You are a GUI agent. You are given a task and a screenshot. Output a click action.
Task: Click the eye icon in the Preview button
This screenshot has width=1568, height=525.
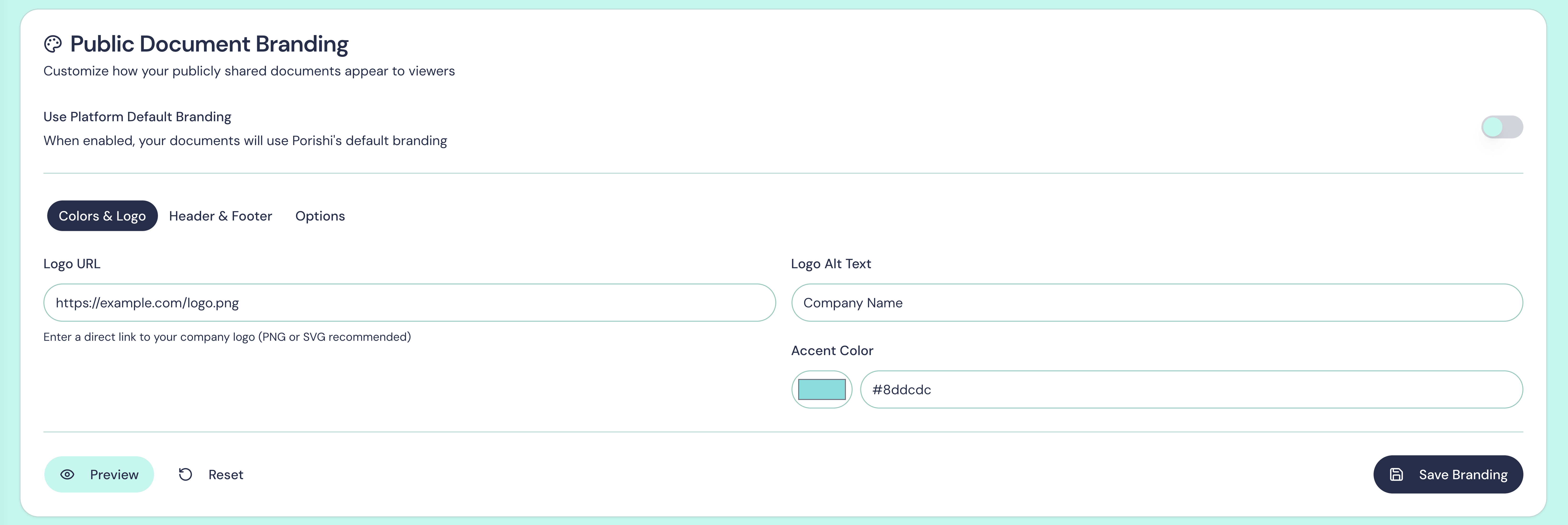(x=68, y=474)
